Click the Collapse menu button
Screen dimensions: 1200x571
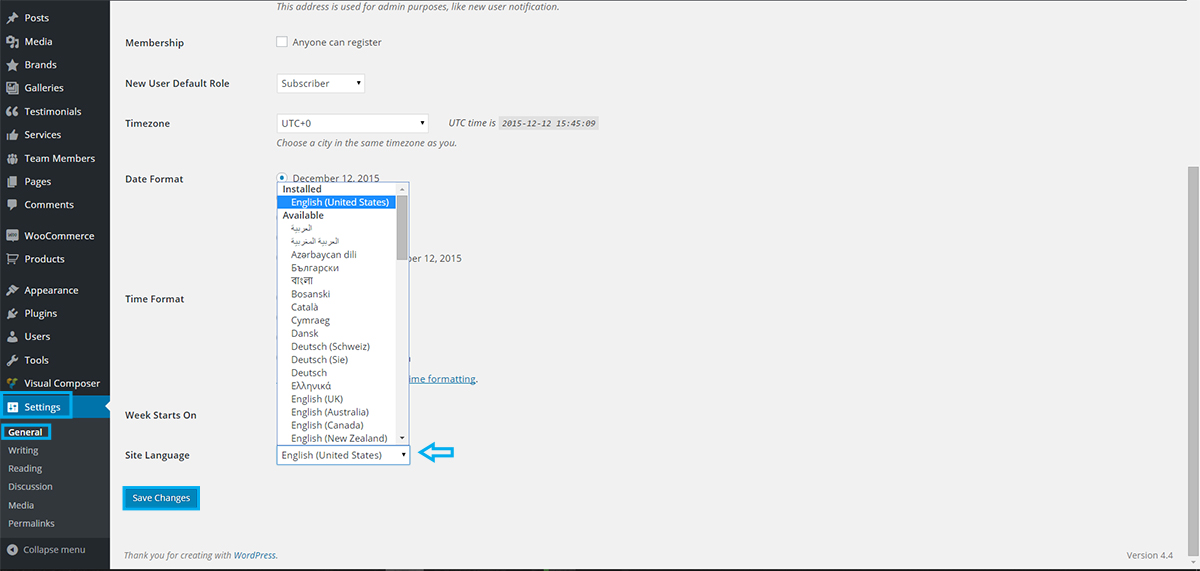55,550
